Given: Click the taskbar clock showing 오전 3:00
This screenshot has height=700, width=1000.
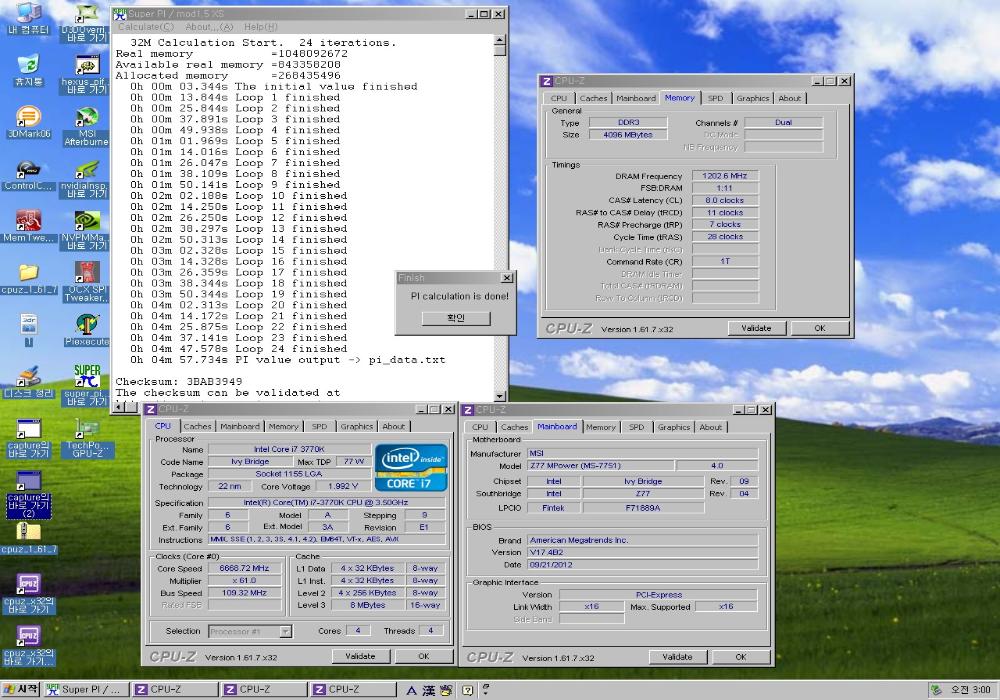Looking at the screenshot, I should [971, 690].
